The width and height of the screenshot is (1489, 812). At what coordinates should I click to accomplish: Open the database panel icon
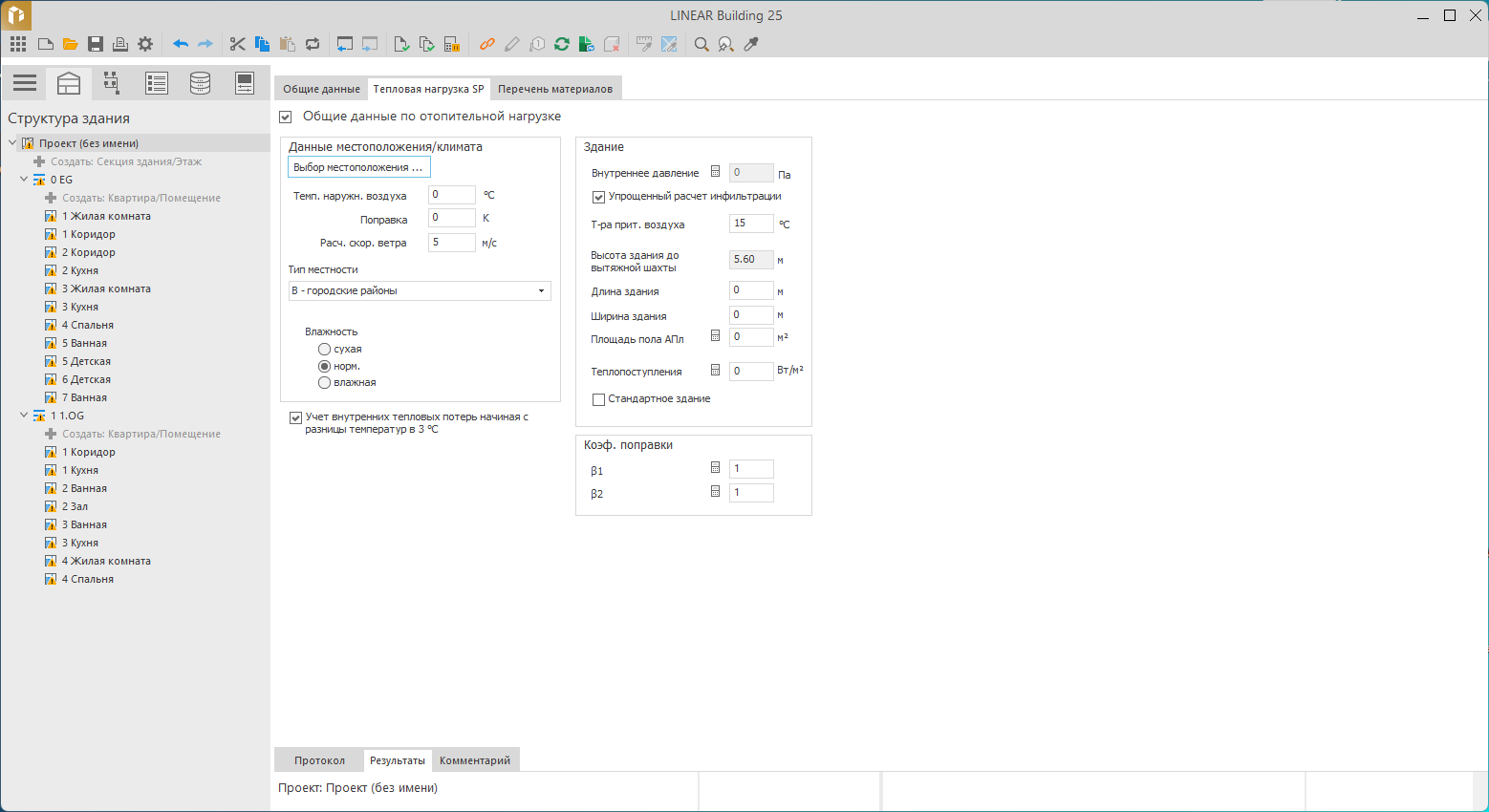[200, 84]
